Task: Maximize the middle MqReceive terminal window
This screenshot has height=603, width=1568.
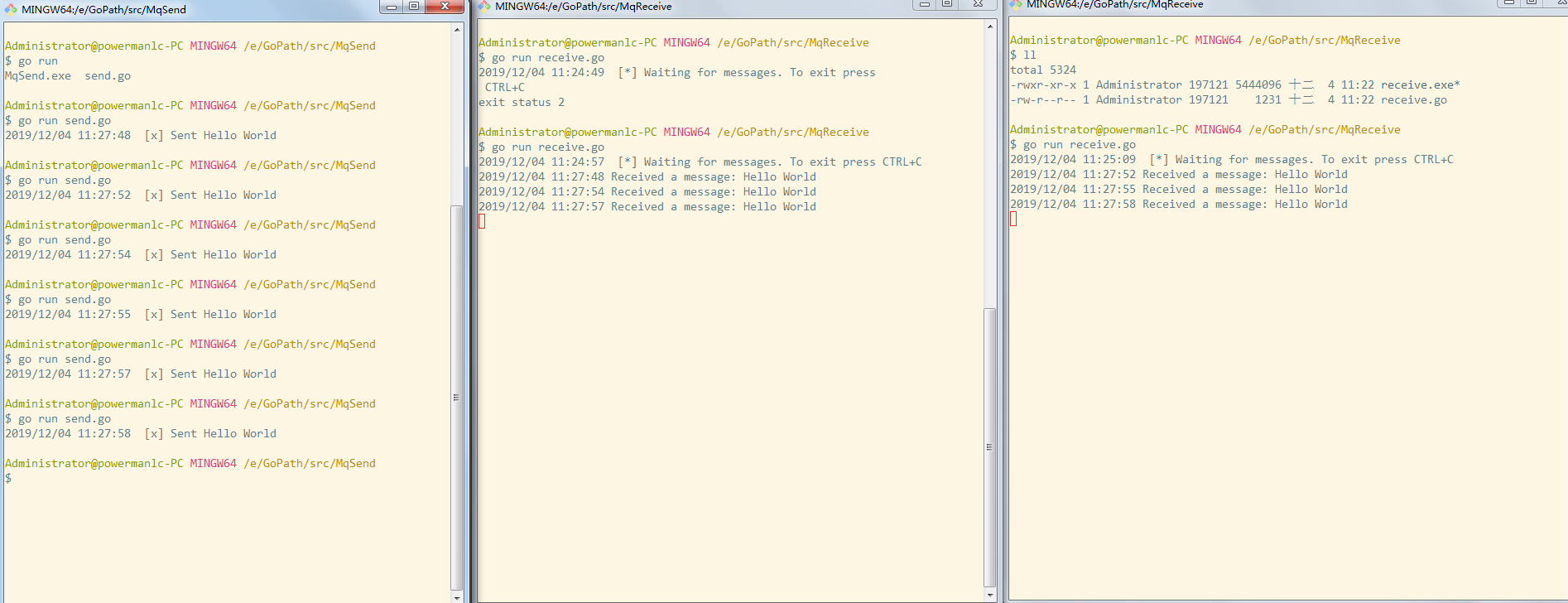Action: [946, 4]
